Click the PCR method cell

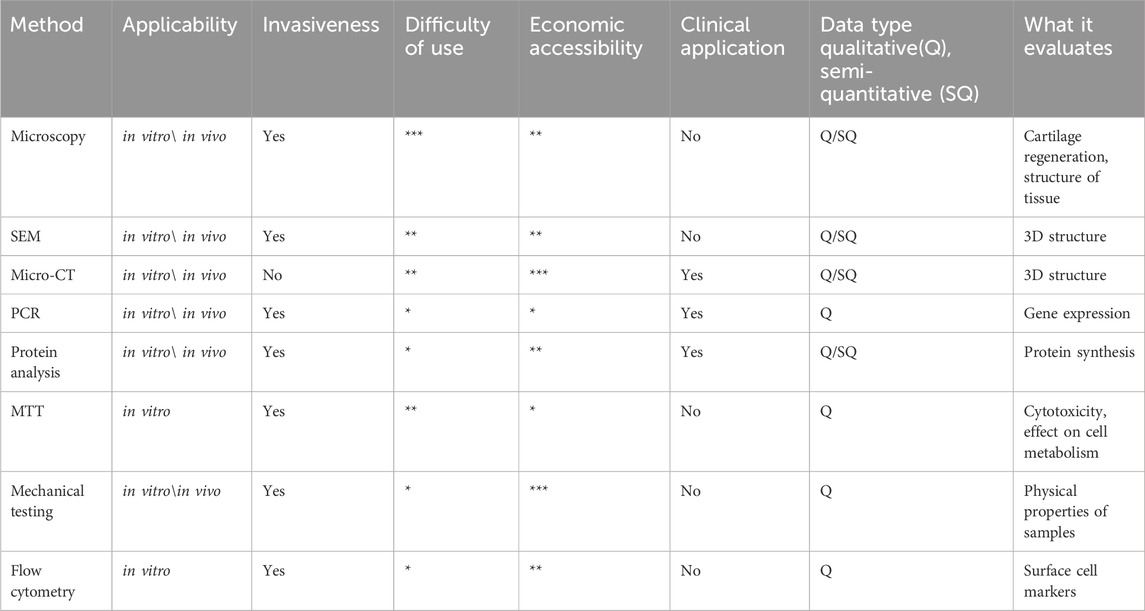point(24,313)
